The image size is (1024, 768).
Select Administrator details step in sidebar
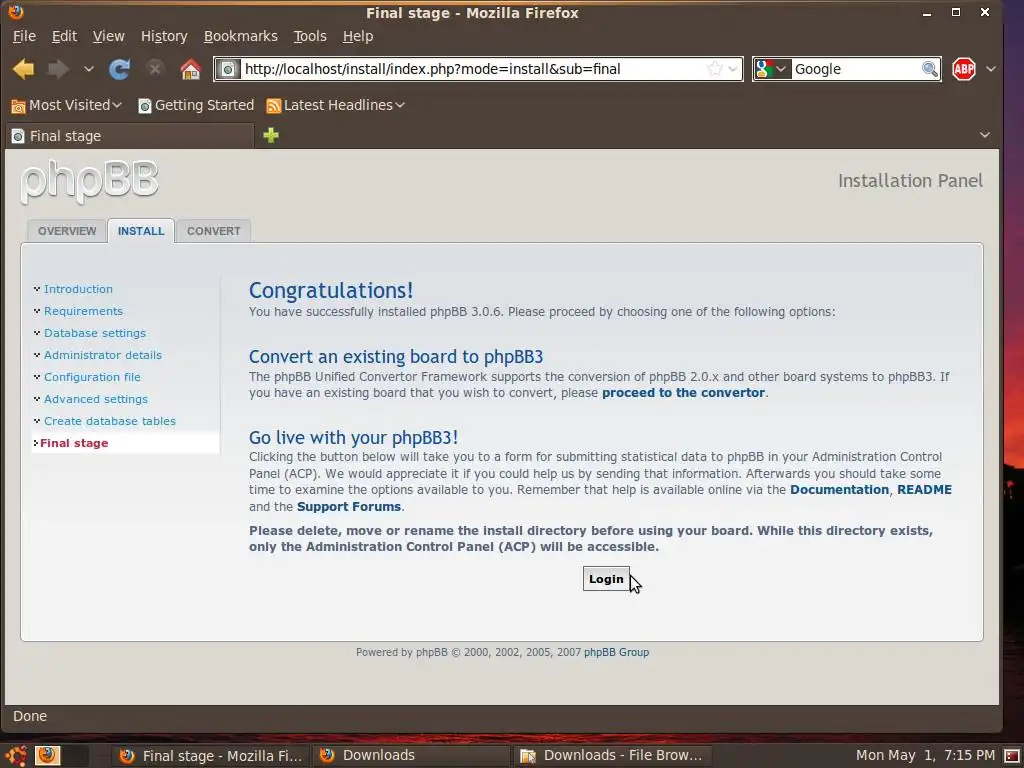coord(103,355)
